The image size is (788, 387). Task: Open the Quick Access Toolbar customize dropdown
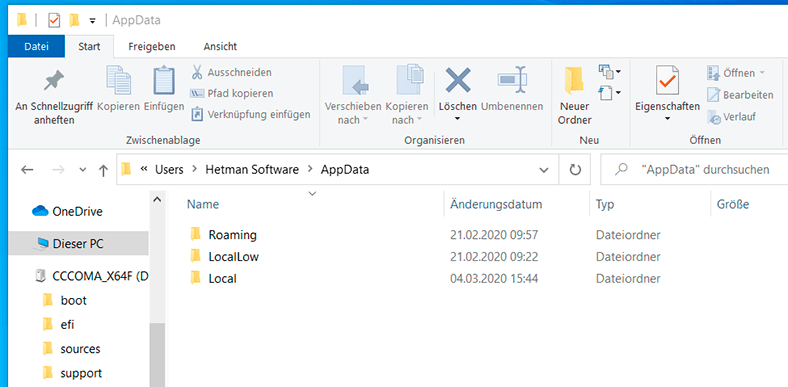pos(92,21)
